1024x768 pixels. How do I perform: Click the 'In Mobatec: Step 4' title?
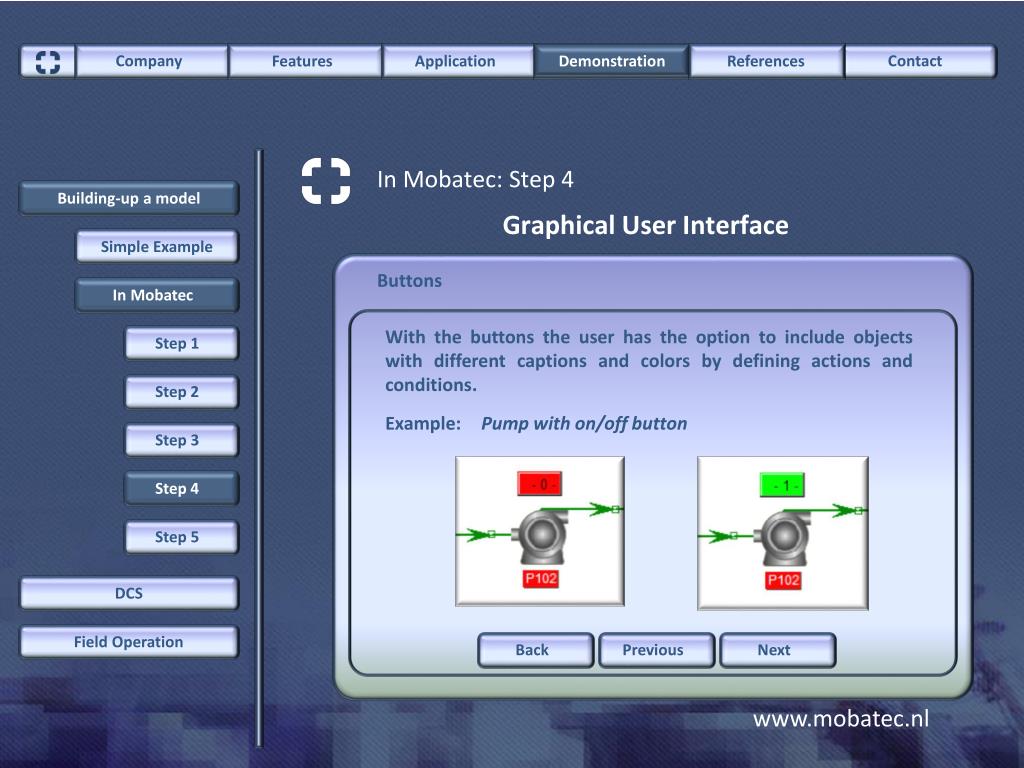tap(475, 180)
